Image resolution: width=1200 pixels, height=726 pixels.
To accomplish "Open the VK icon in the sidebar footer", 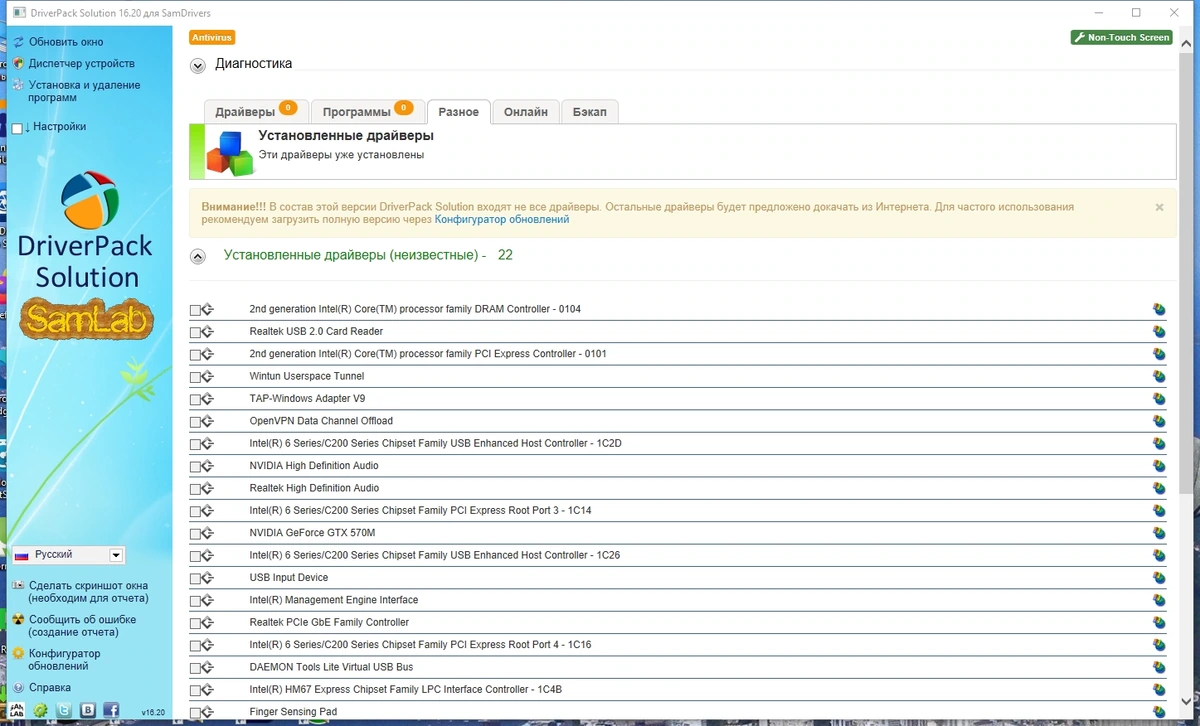I will [88, 710].
